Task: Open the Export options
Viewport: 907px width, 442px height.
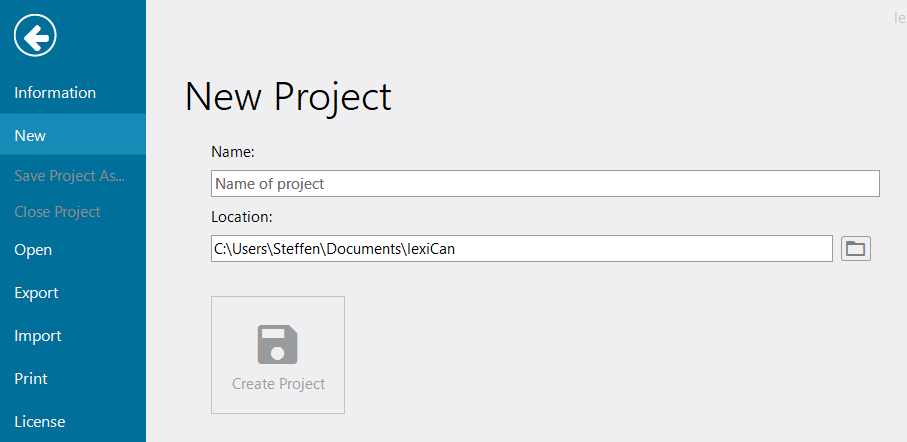Action: (x=36, y=293)
